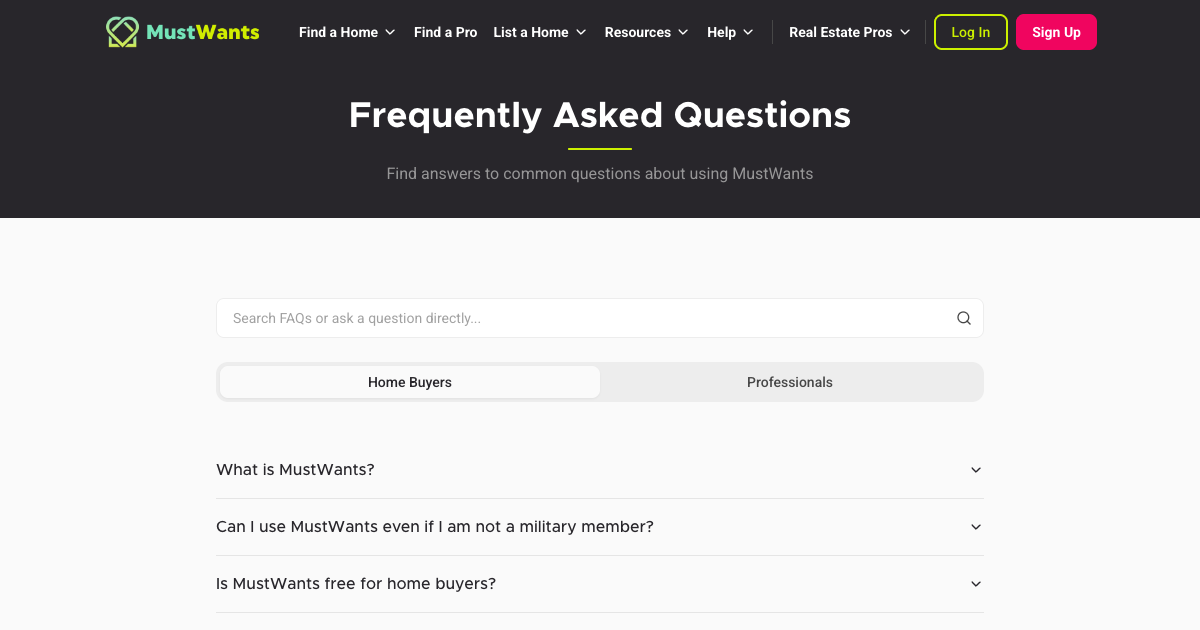Expand "Is MustWants free for home buyers?"

point(976,584)
